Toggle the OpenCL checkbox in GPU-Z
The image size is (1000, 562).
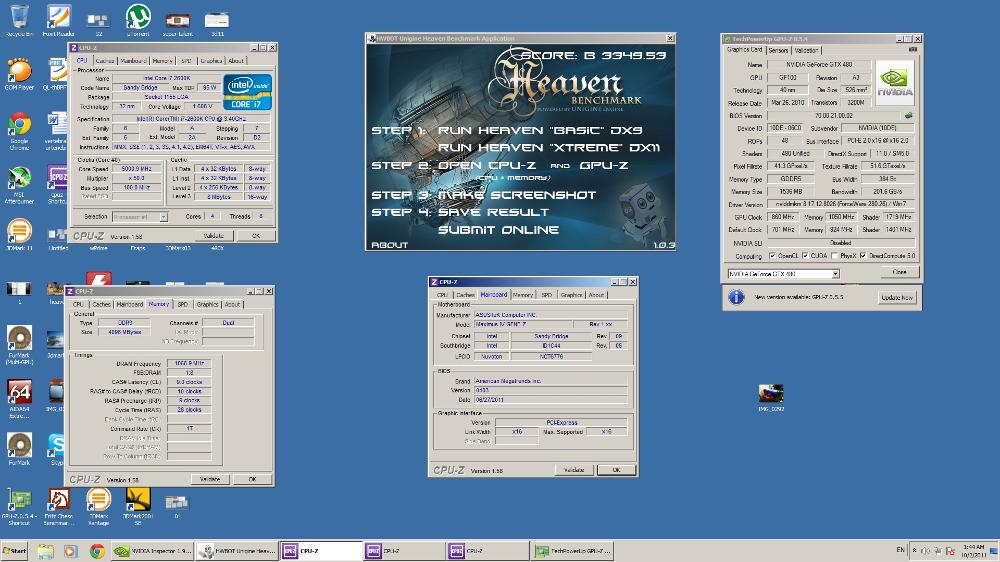click(772, 256)
